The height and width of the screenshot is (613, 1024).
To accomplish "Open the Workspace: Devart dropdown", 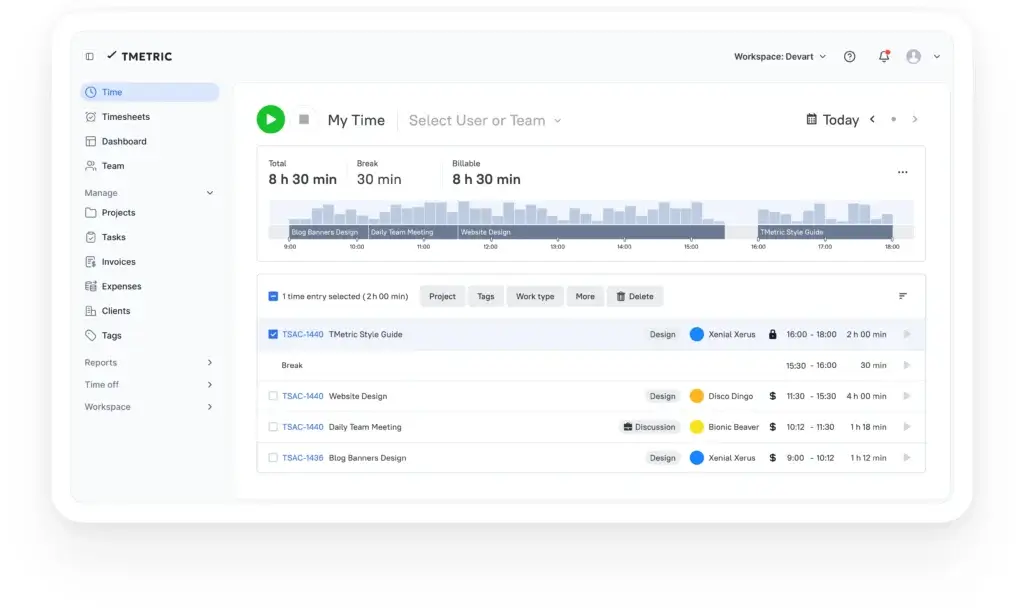I will point(780,57).
